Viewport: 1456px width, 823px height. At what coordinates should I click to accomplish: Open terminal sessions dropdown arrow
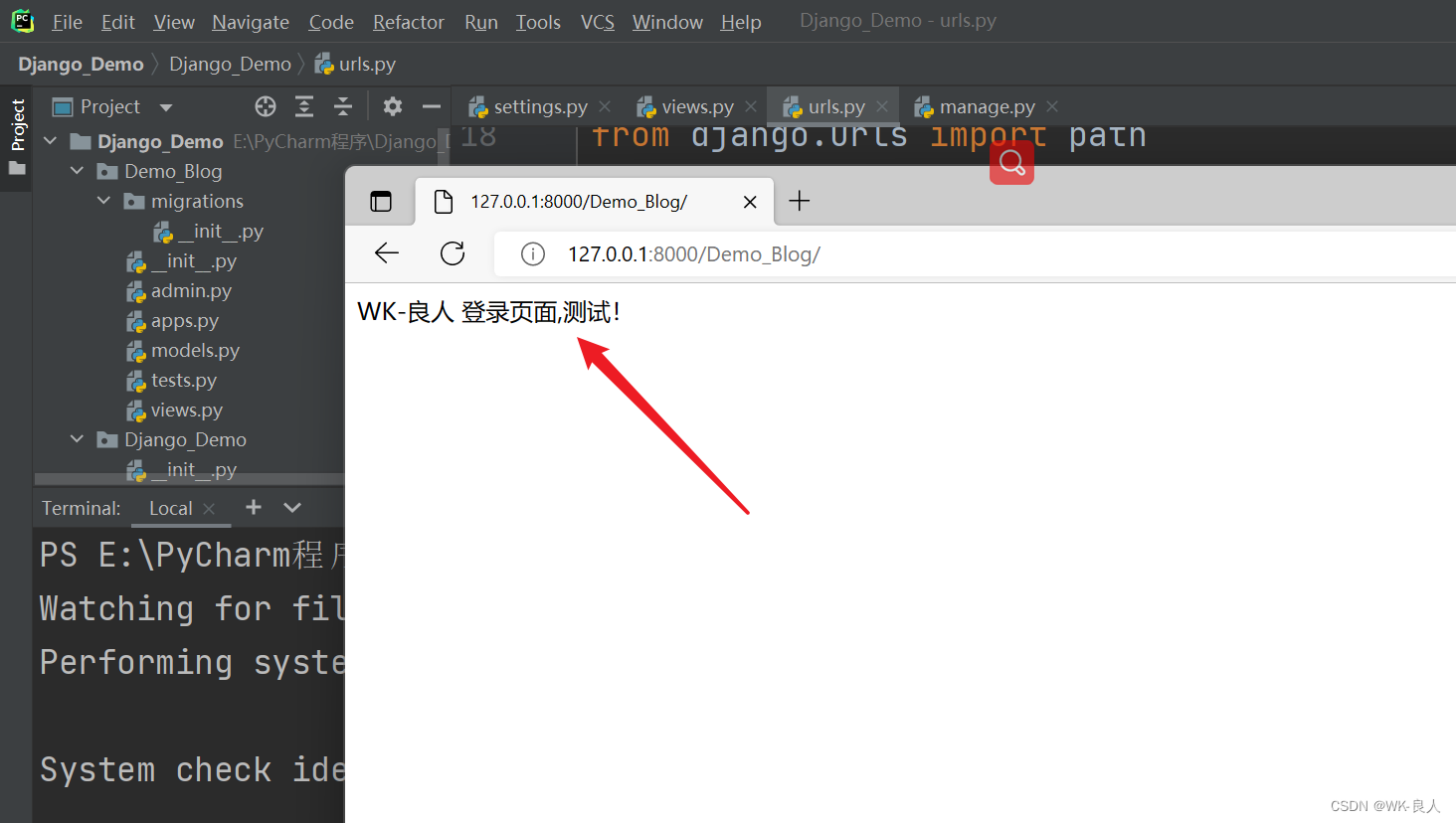[292, 507]
